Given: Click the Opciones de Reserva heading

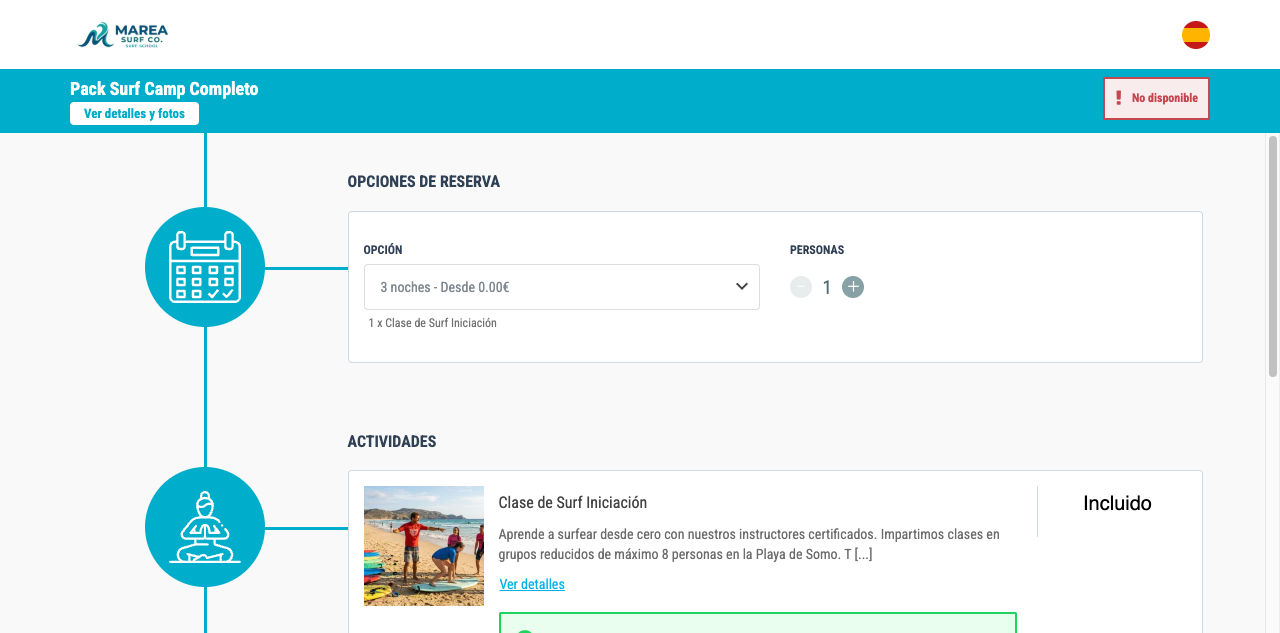Looking at the screenshot, I should [424, 182].
